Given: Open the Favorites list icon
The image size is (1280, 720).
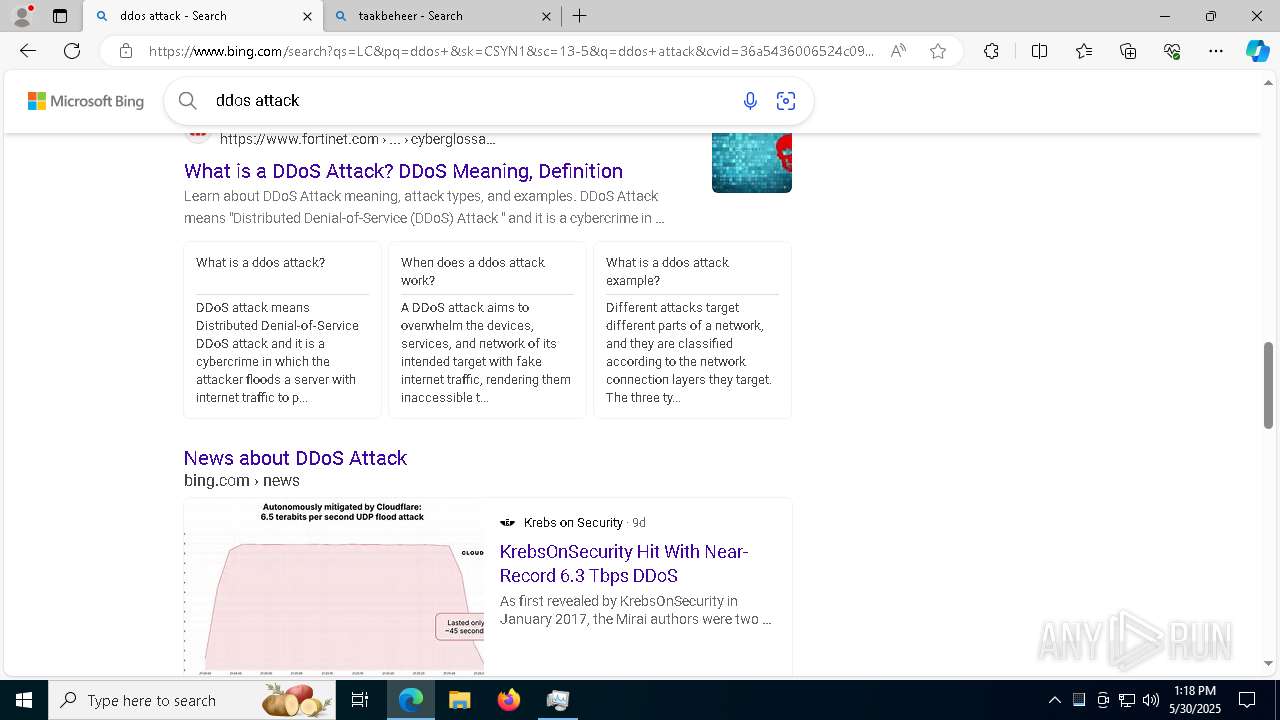Looking at the screenshot, I should (1084, 51).
